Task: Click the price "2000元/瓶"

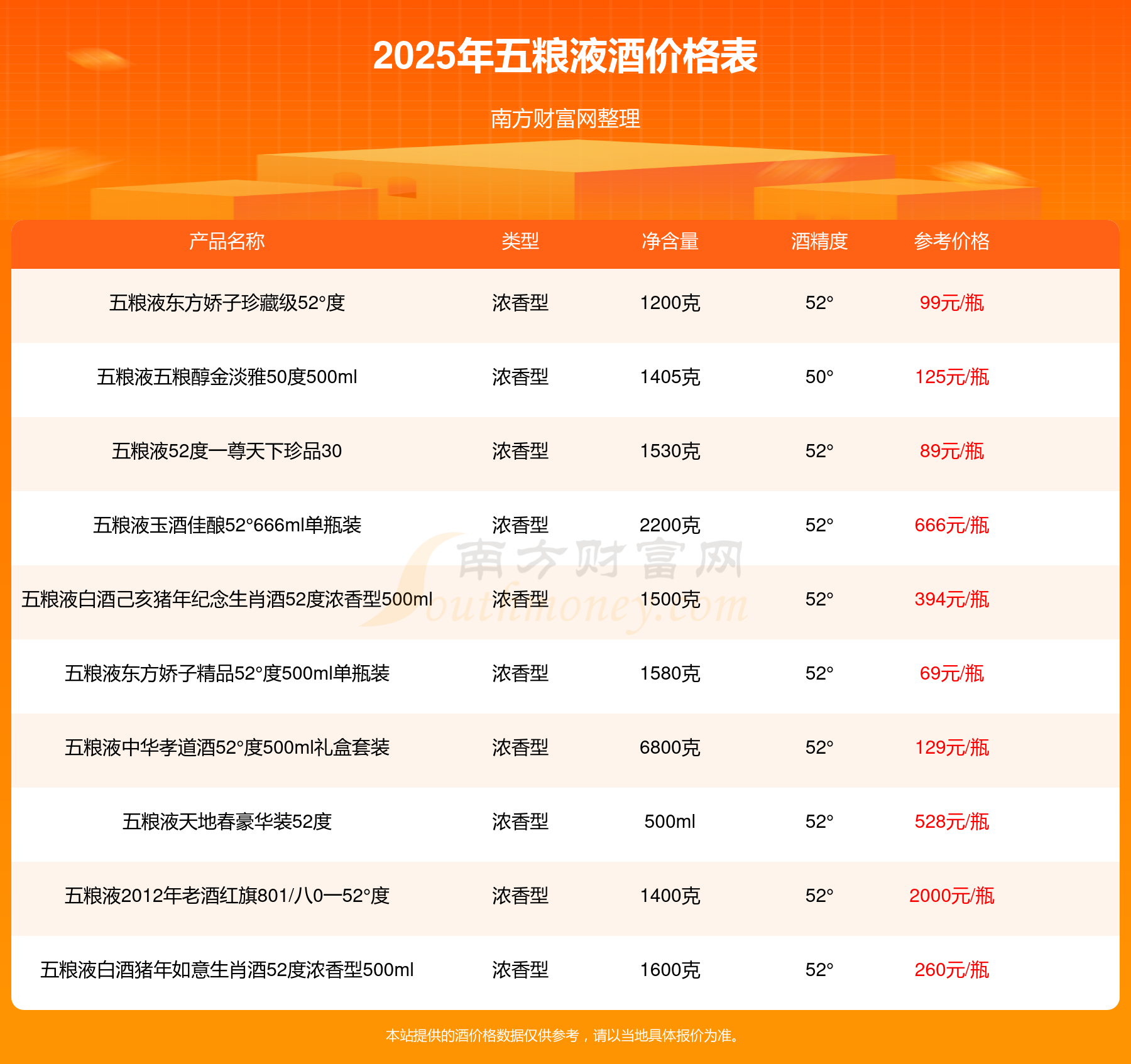Action: click(x=952, y=896)
